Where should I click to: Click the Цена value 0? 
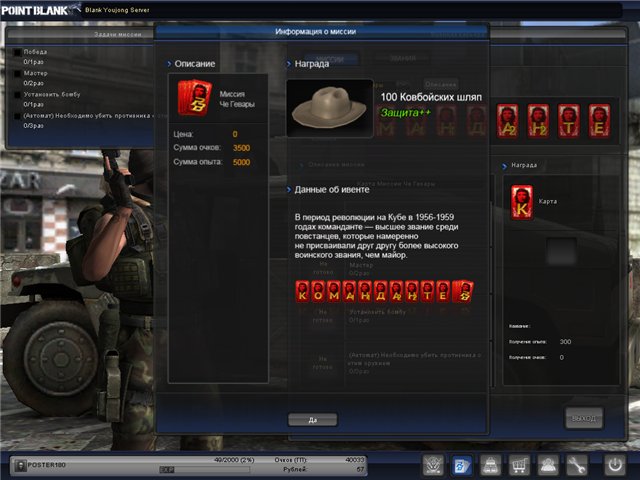[x=235, y=134]
